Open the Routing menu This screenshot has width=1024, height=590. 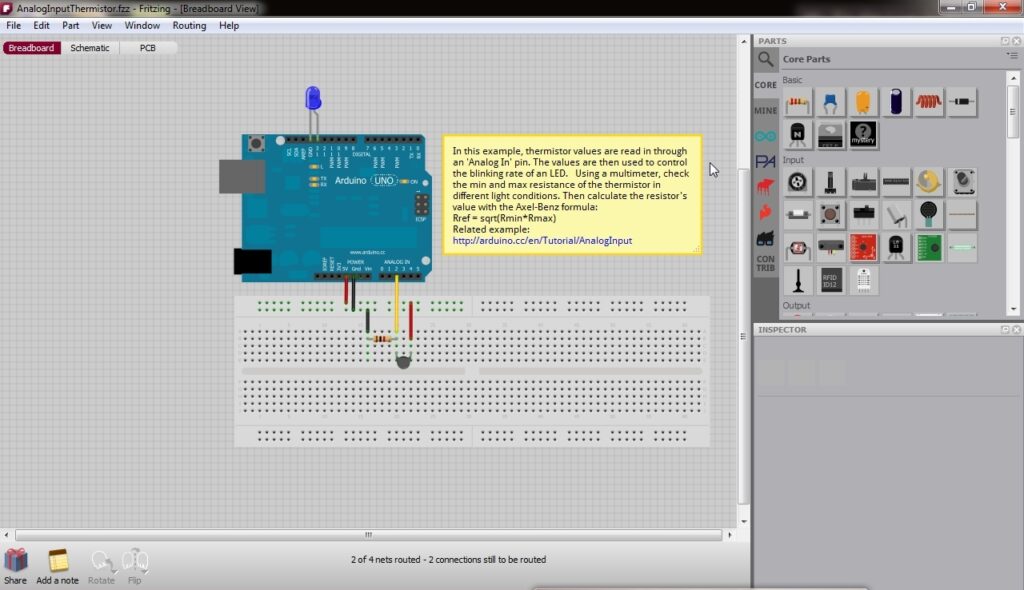[189, 25]
